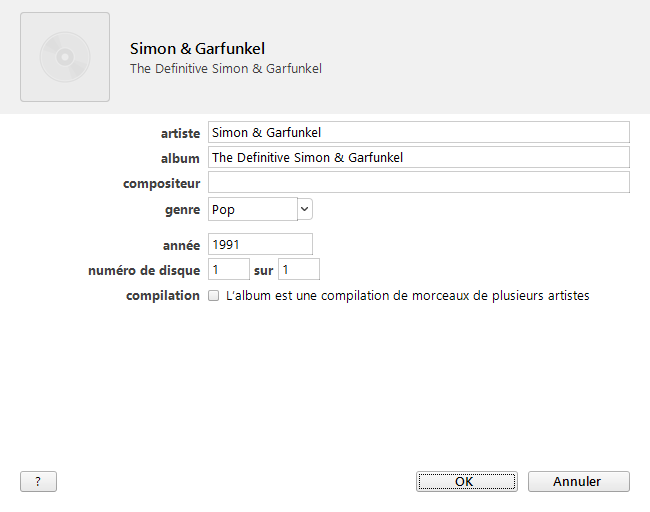The width and height of the screenshot is (650, 512).
Task: Click the album subtitle in the header
Action: pyautogui.click(x=226, y=68)
